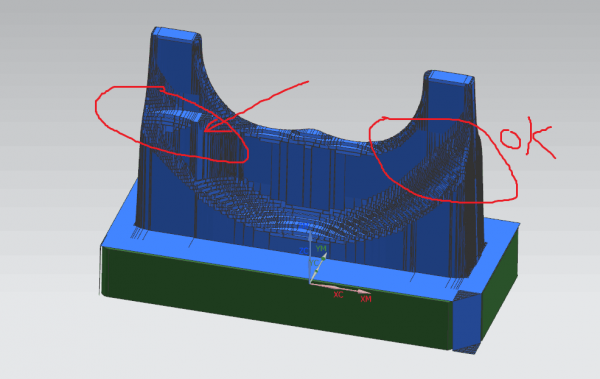The image size is (600, 379).
Task: Select the red arrow tip in left circle
Action: click(x=206, y=131)
